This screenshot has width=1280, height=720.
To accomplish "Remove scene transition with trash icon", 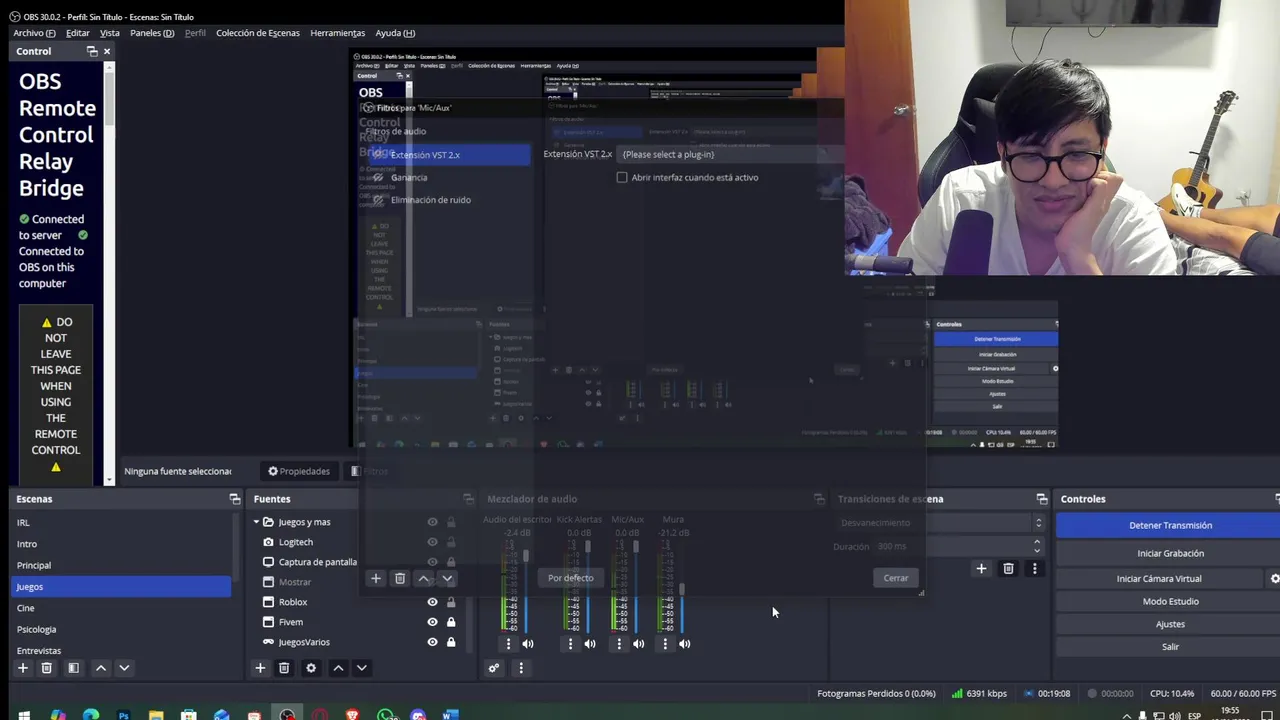I will 1008,569.
